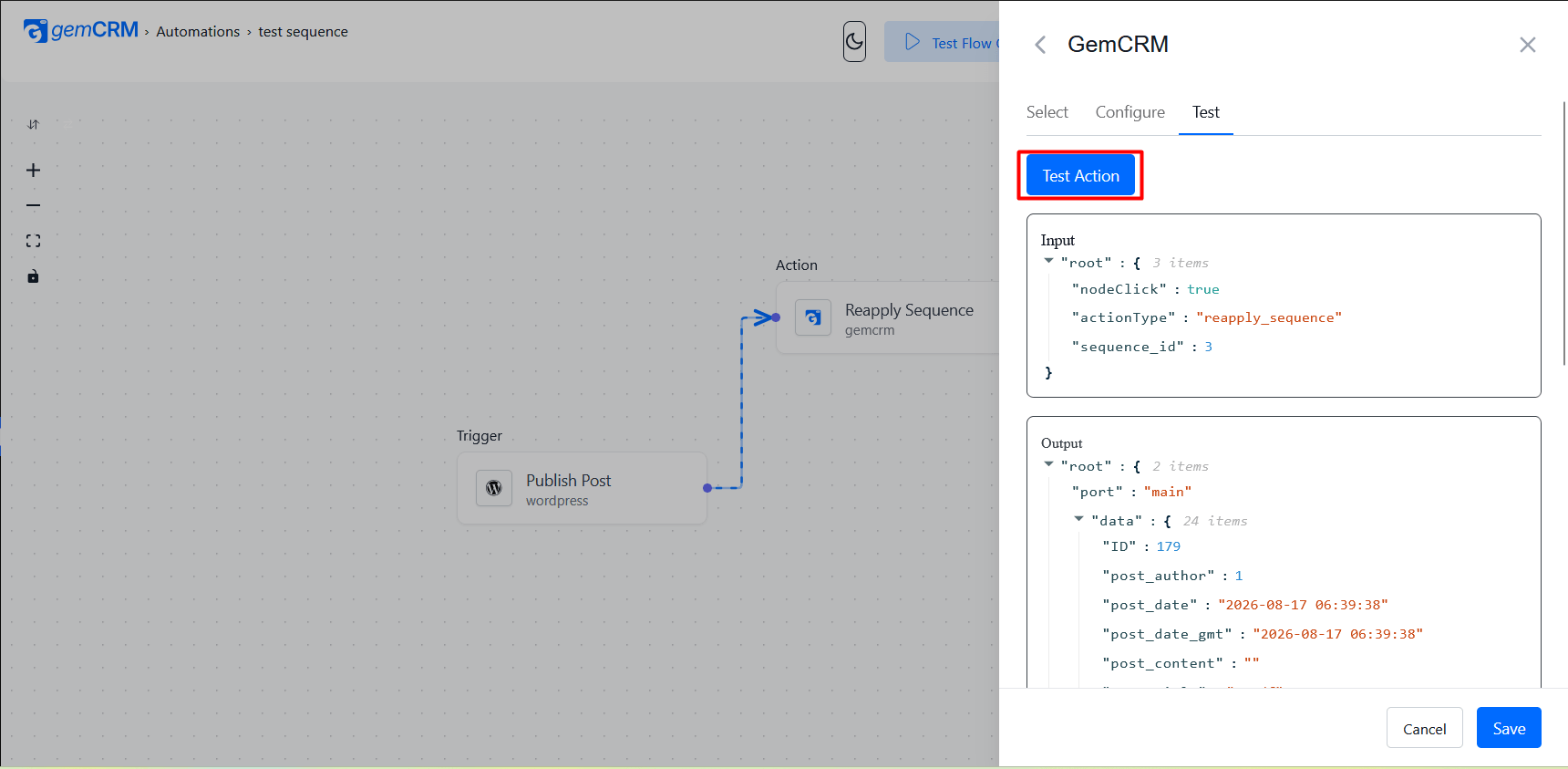Click the Reapply Sequence input connector dot

pyautogui.click(x=776, y=317)
